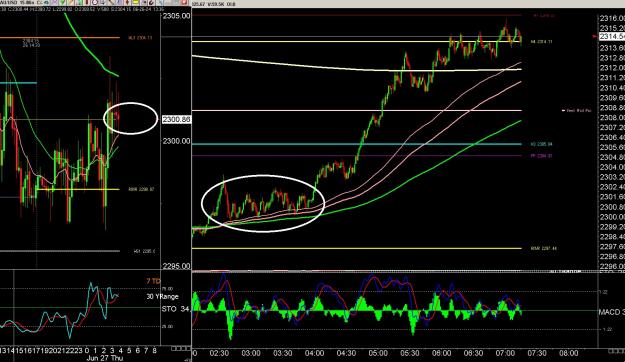Click the 07:30 time label
Viewport: 625px width, 362px height.
pos(537,353)
